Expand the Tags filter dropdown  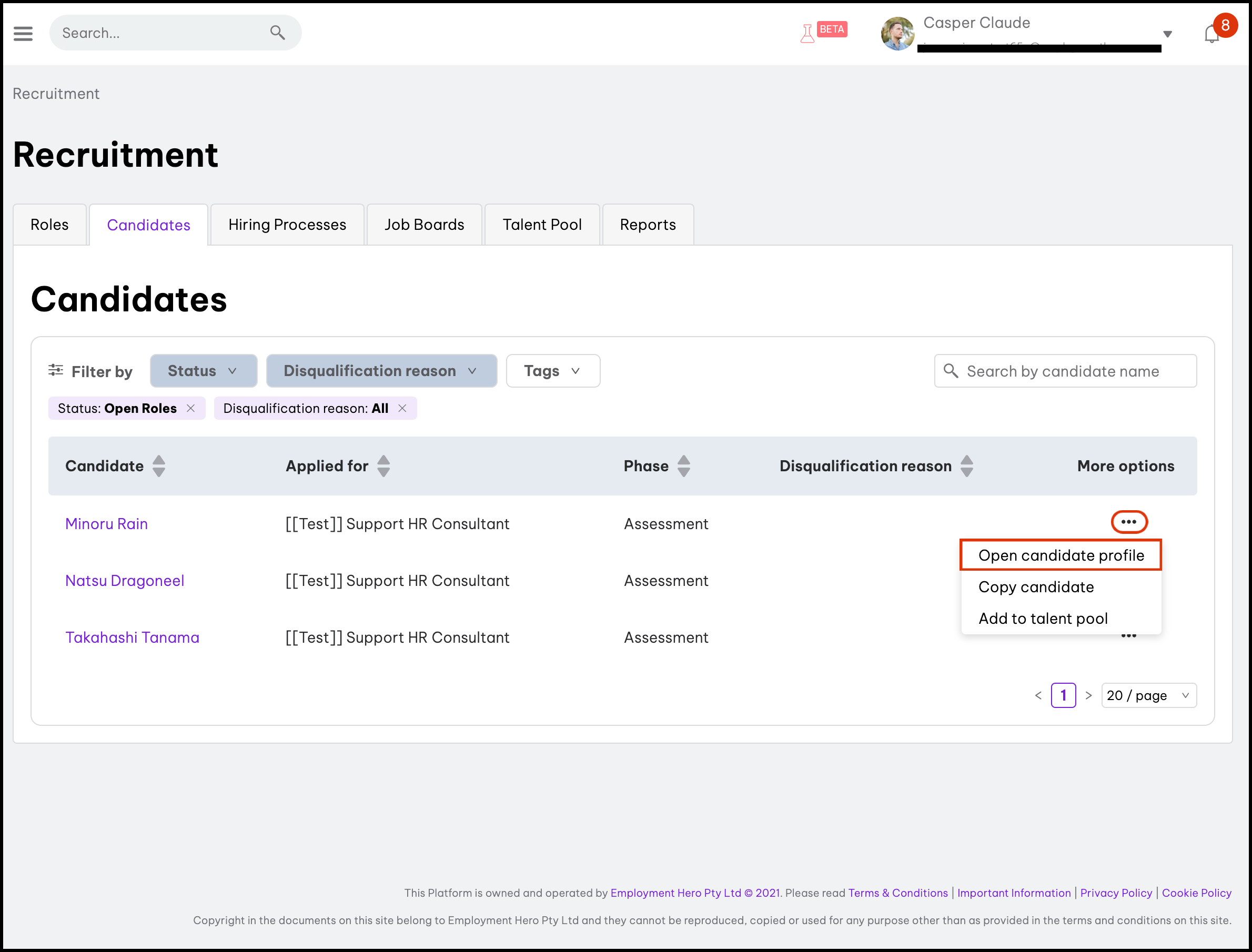click(x=552, y=371)
